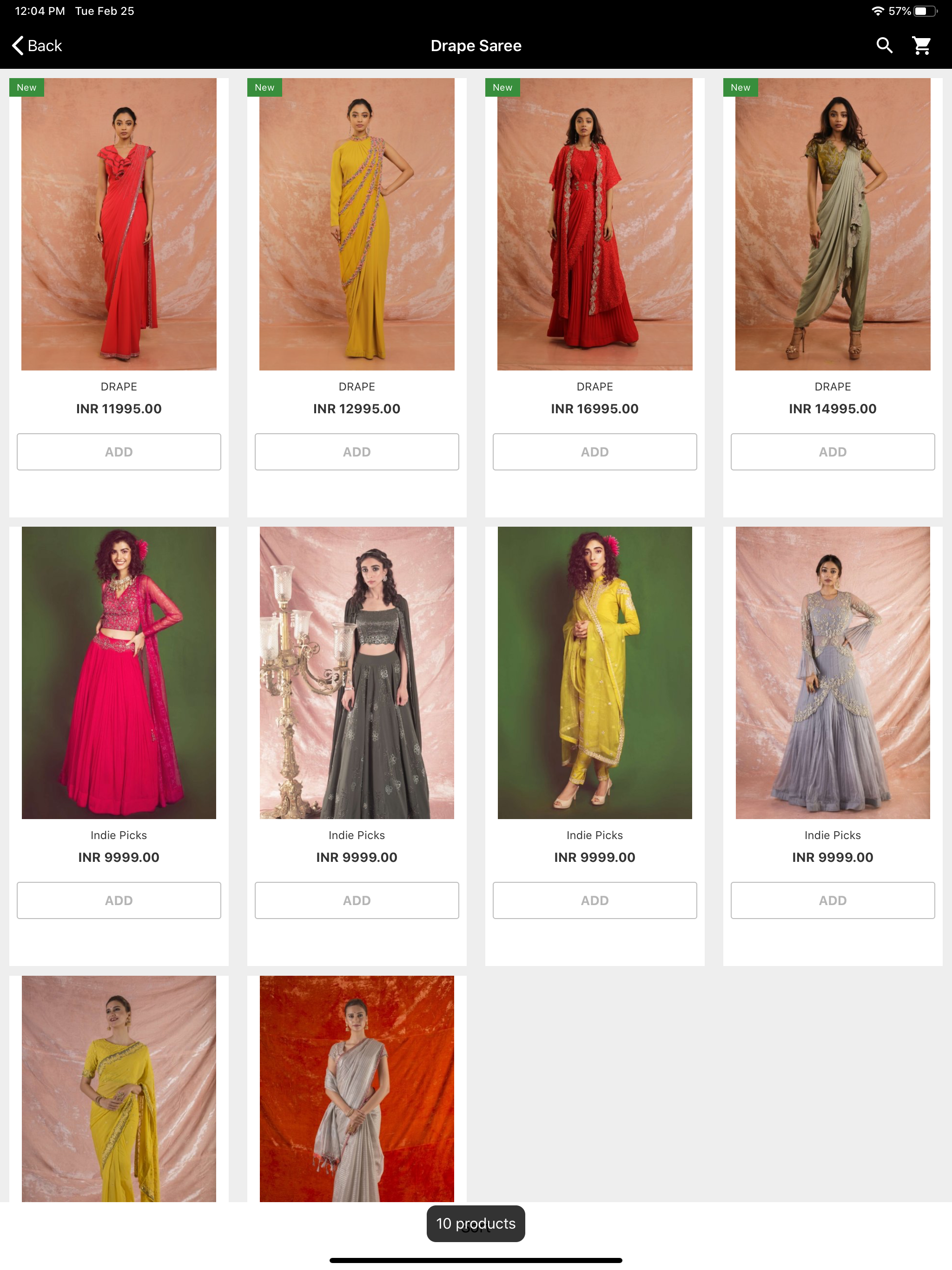The image size is (952, 1270).
Task: Tap the Wi-Fi status icon
Action: click(x=877, y=11)
